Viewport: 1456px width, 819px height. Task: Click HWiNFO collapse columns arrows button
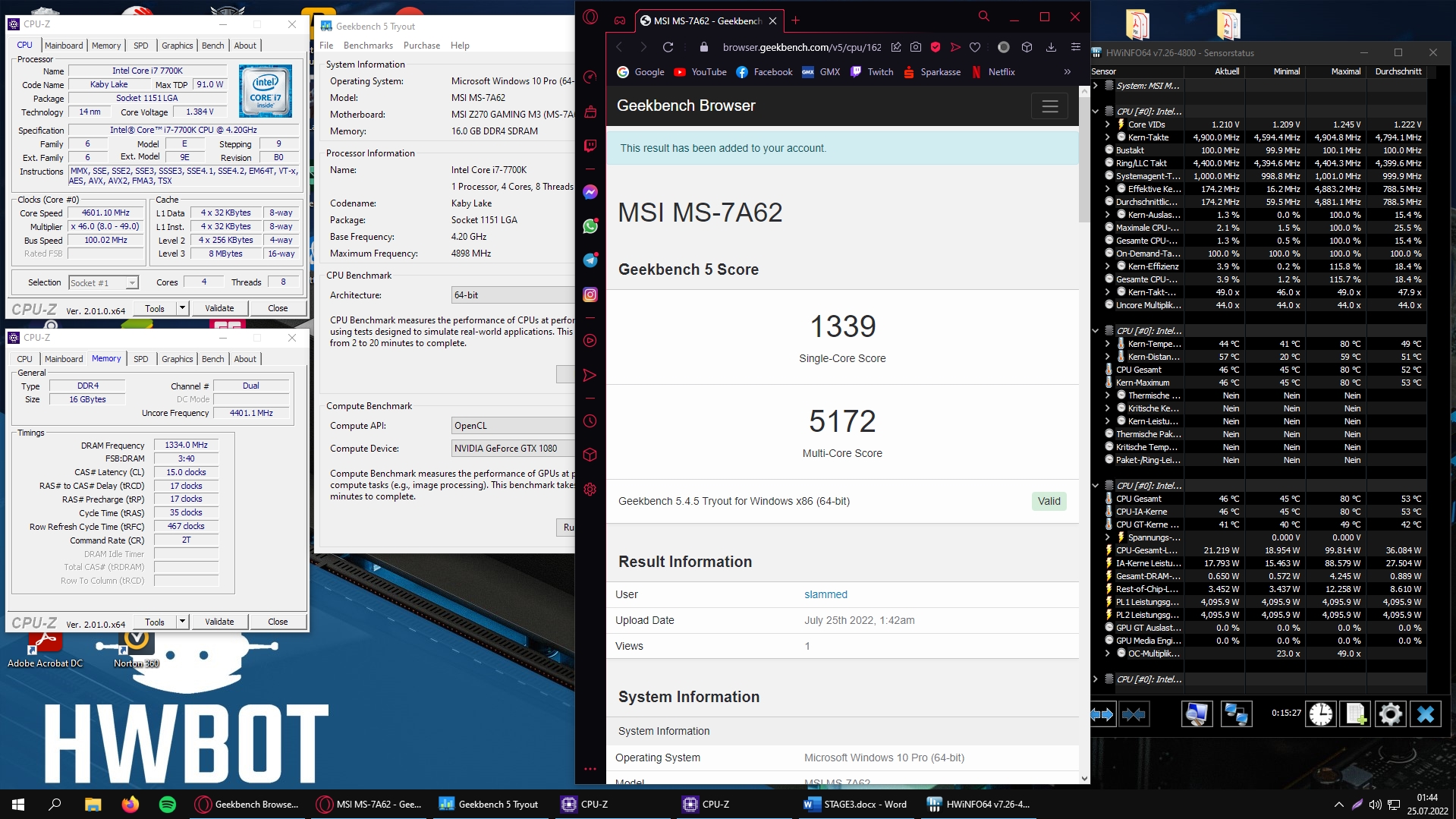click(x=1134, y=714)
